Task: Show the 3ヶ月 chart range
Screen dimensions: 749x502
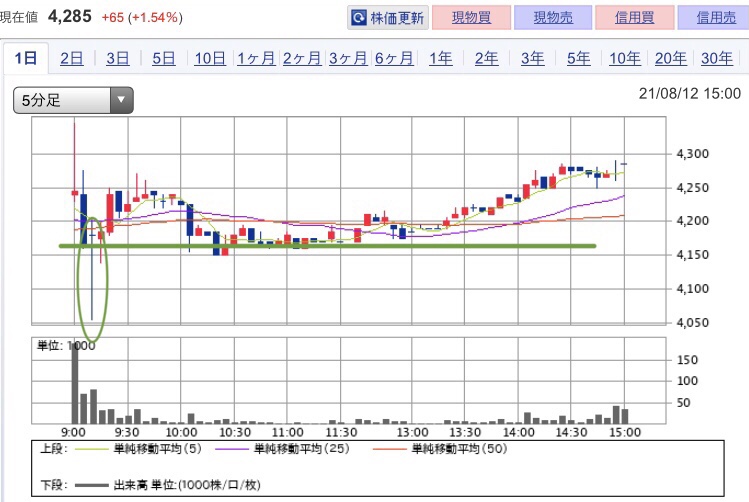Action: [348, 58]
